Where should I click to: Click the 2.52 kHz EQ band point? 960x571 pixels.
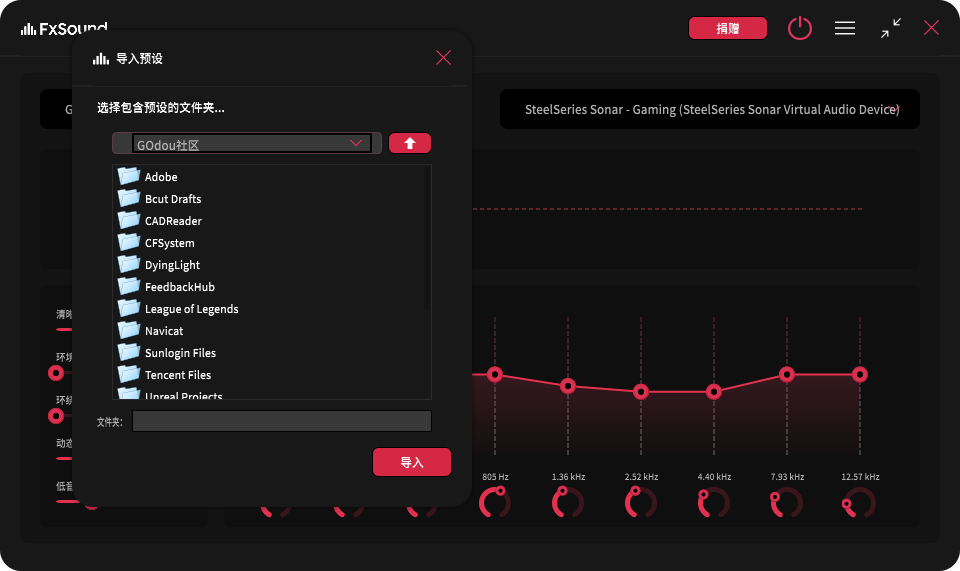[x=640, y=392]
